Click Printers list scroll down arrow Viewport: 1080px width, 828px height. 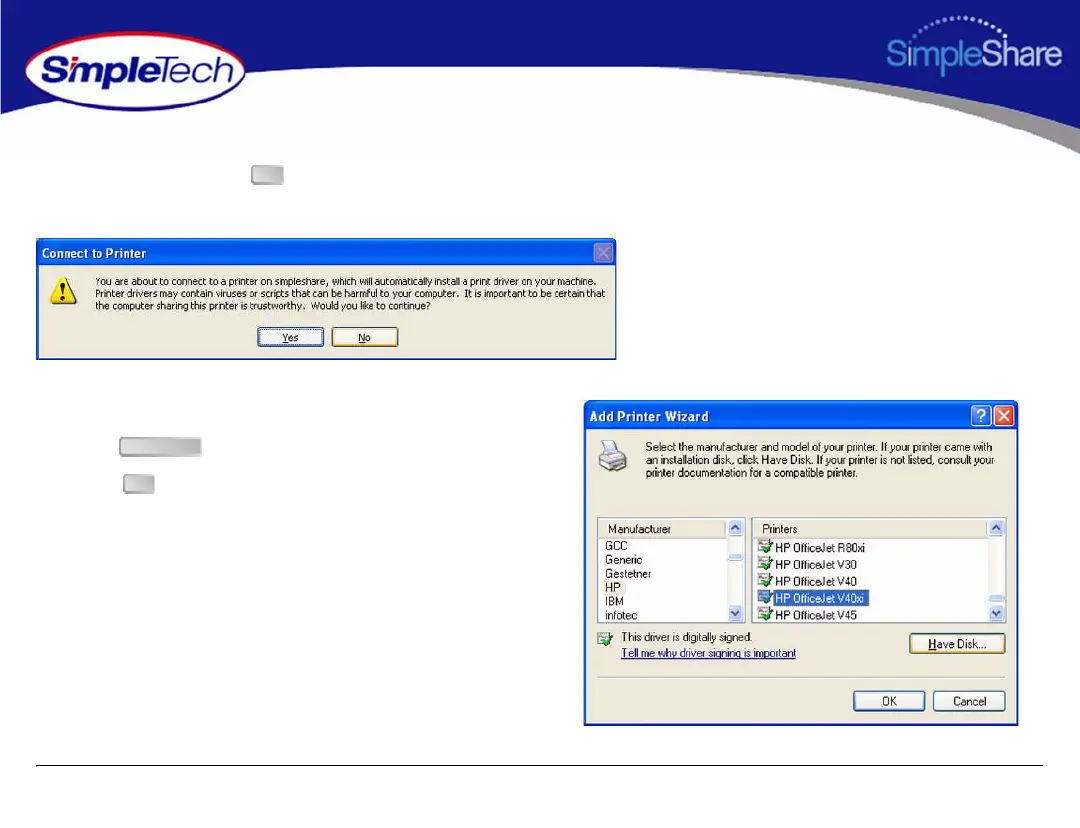click(996, 612)
